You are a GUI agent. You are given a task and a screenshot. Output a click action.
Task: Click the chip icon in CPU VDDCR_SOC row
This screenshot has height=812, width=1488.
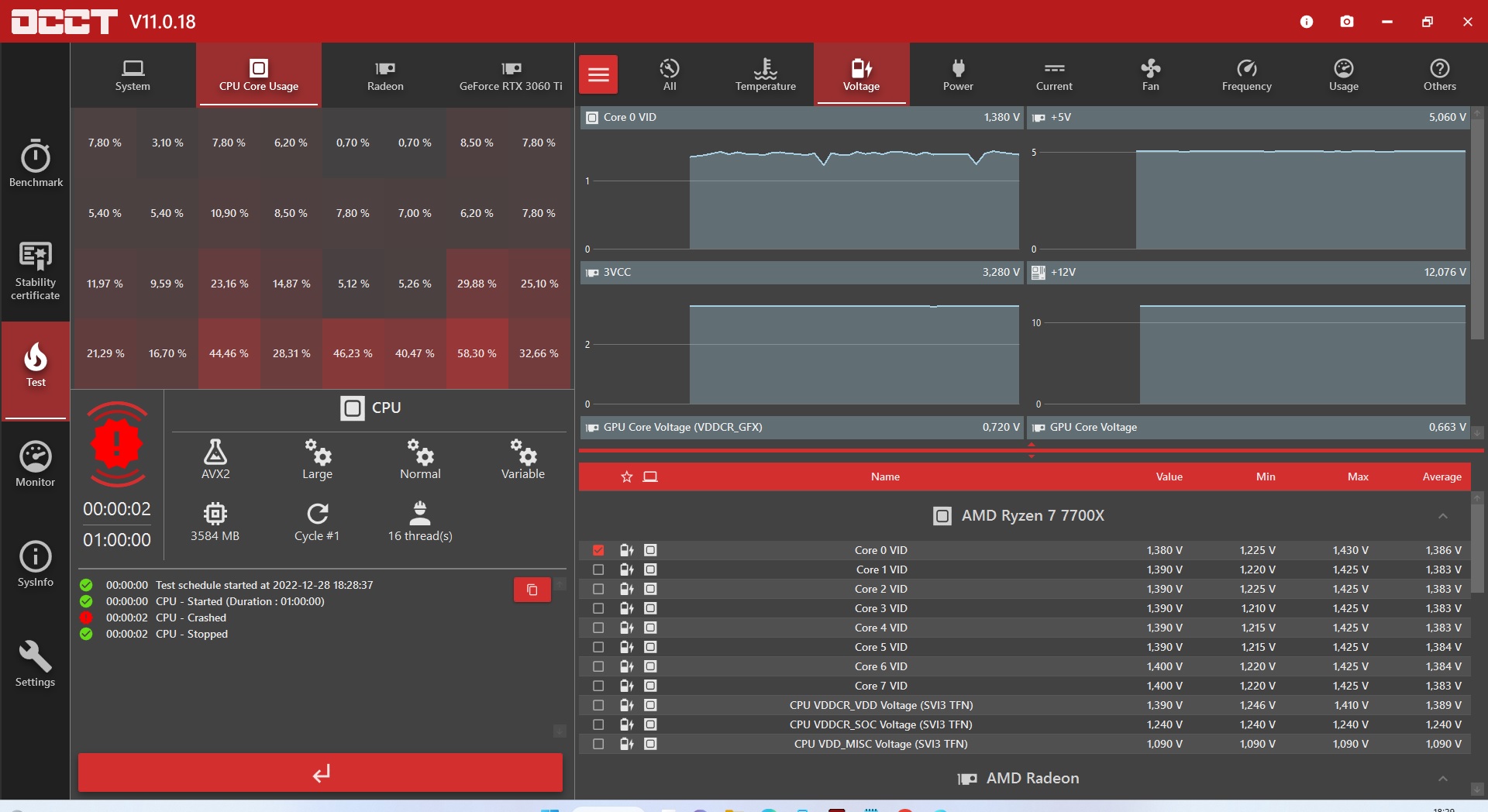(x=650, y=724)
